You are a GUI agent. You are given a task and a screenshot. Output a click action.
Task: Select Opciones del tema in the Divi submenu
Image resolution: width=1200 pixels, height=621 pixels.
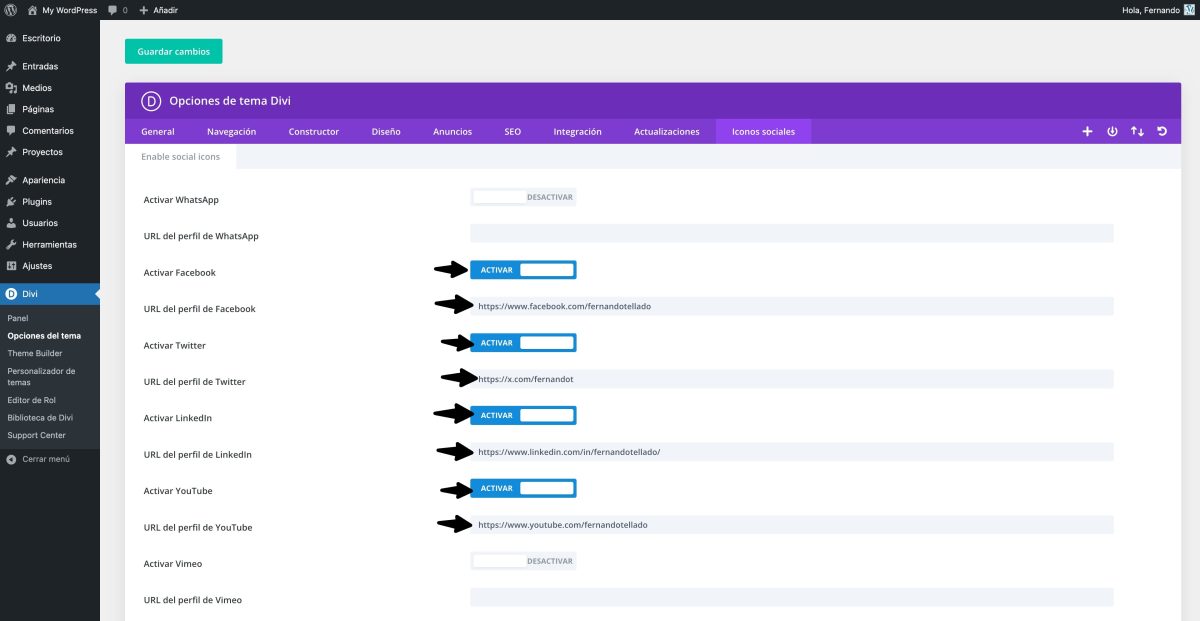[45, 335]
